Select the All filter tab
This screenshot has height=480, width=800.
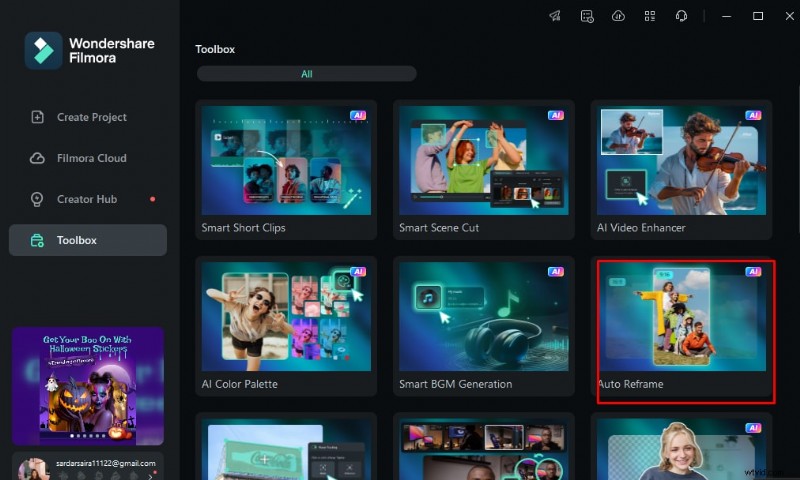[307, 74]
